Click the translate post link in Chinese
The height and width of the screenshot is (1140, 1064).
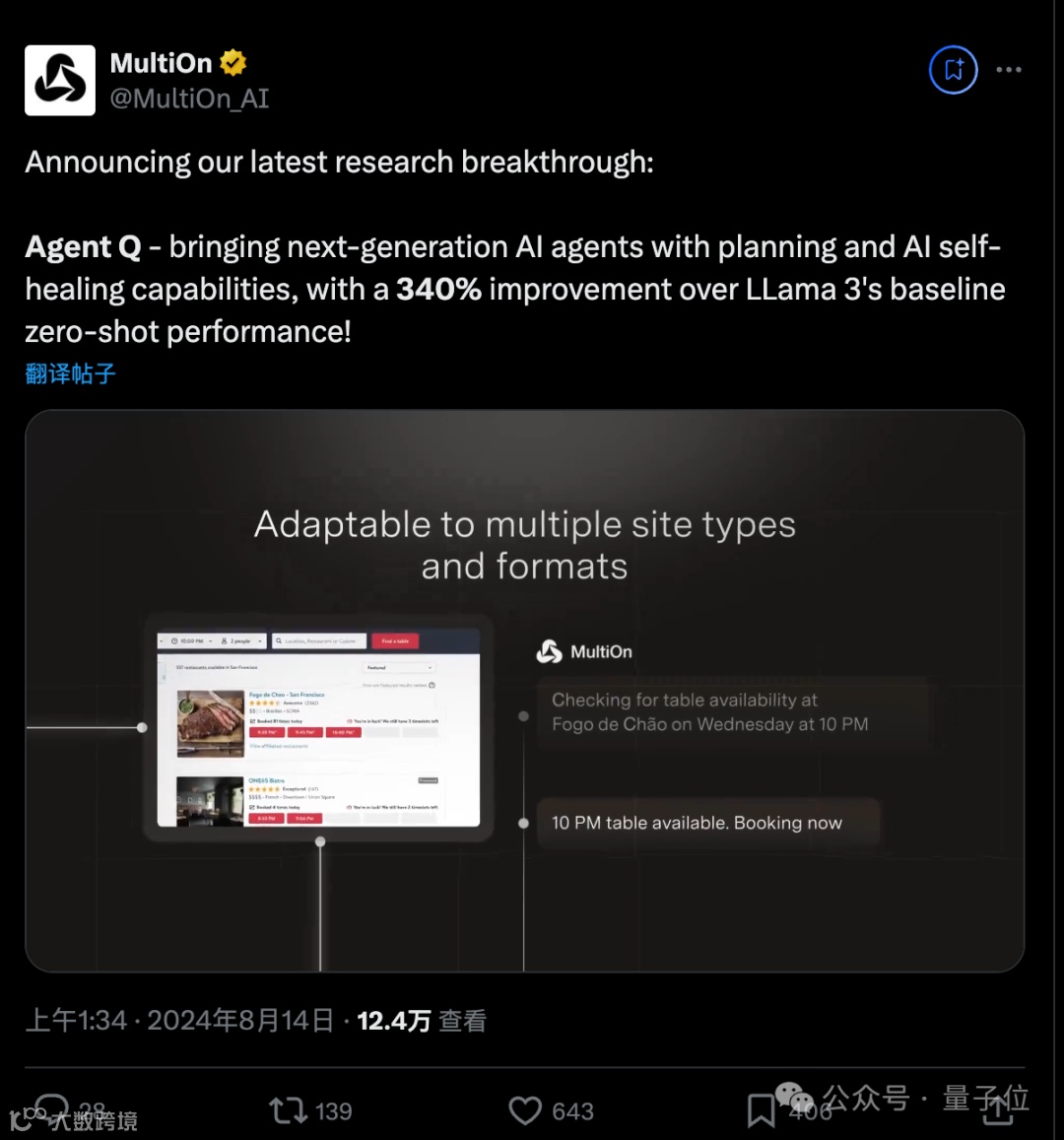(x=71, y=373)
